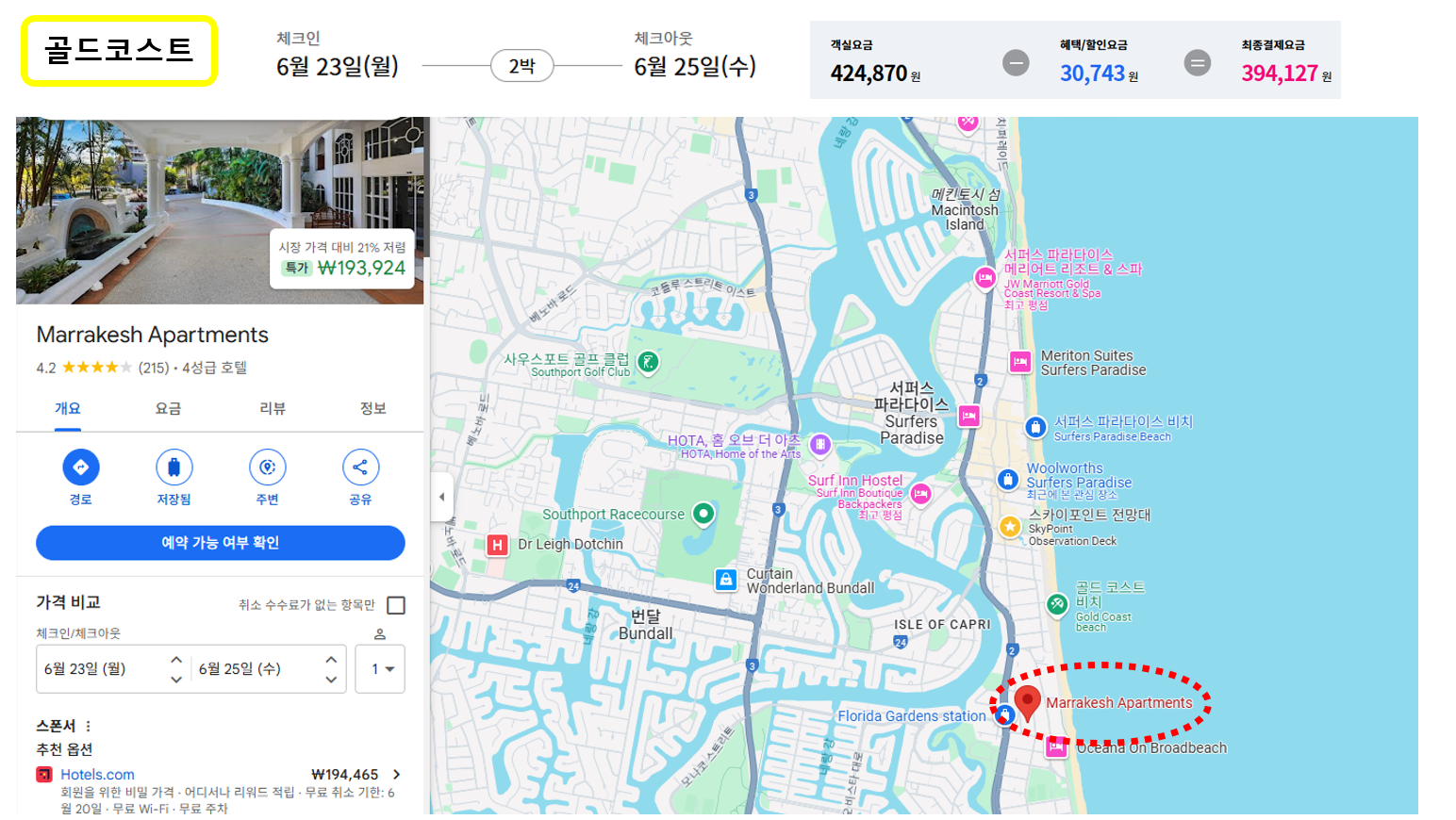
Task: Click the equals icon before final payment
Action: [1198, 63]
